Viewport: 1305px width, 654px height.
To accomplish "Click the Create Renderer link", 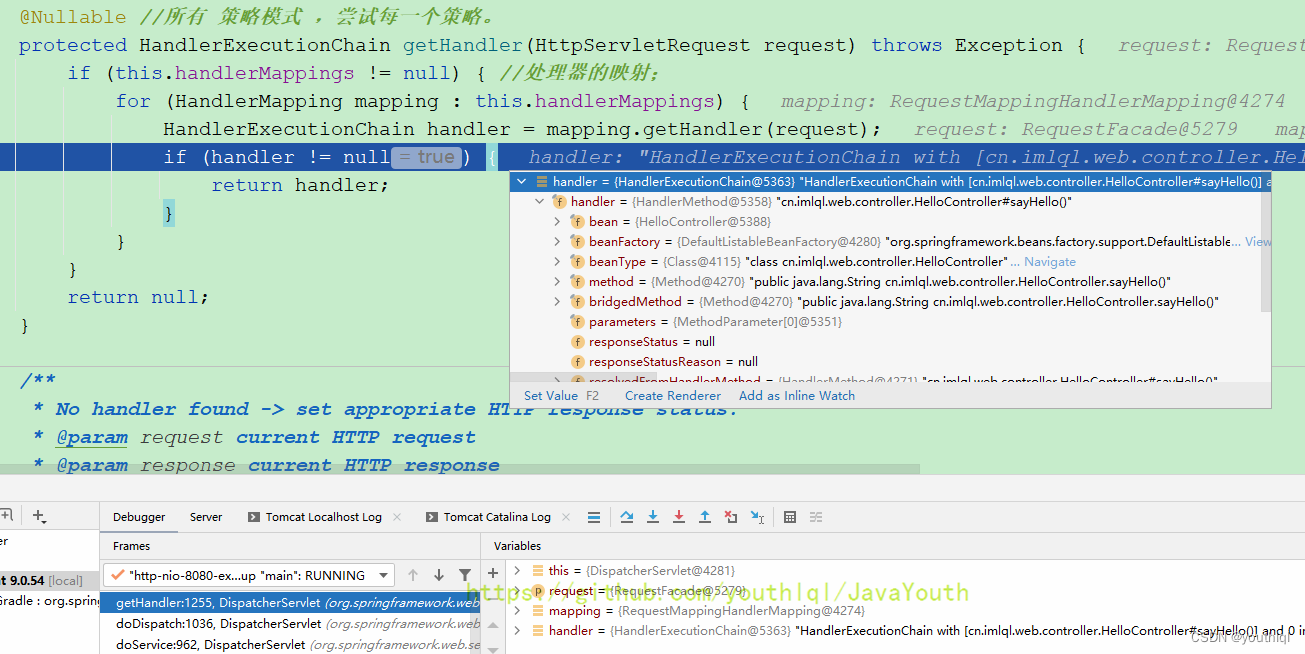I will tap(673, 396).
